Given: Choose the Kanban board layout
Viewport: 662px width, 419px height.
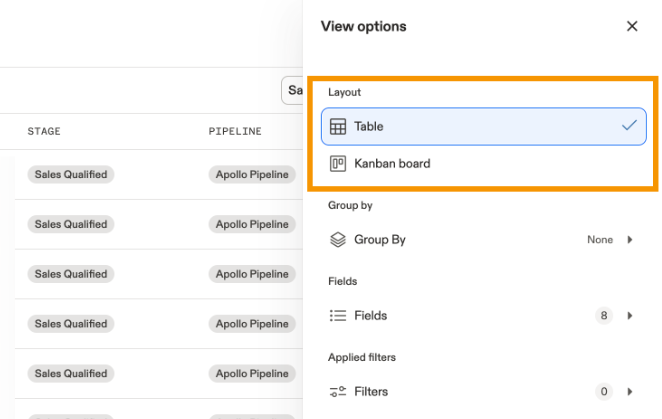Looking at the screenshot, I should click(x=483, y=163).
